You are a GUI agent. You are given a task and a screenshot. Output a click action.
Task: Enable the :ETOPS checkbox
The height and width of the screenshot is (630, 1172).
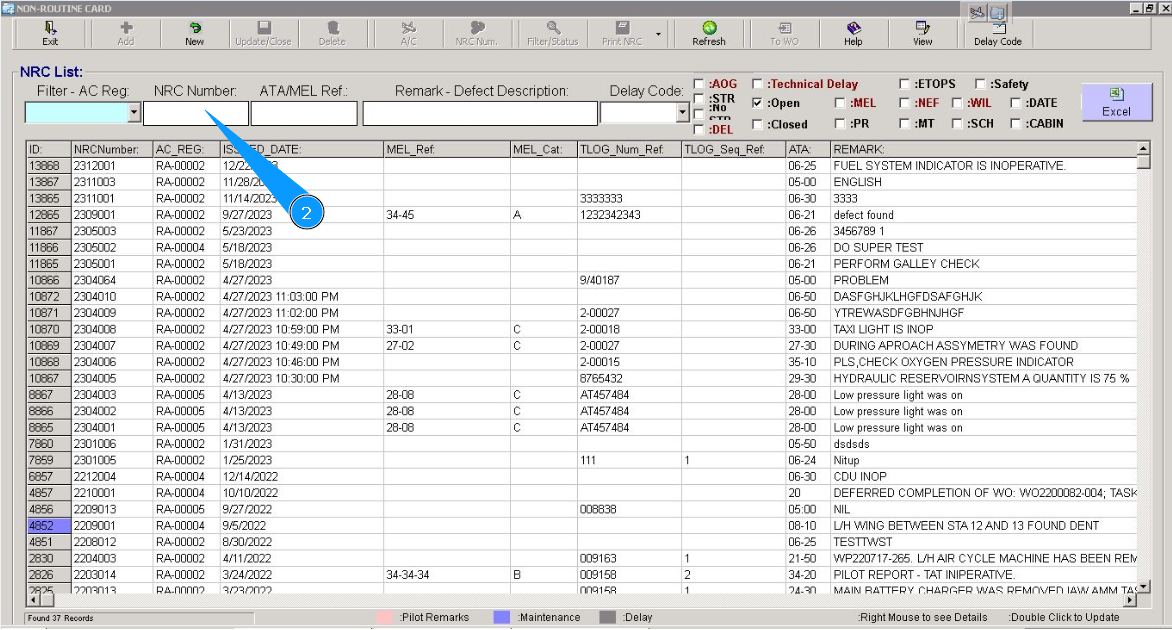click(x=904, y=84)
